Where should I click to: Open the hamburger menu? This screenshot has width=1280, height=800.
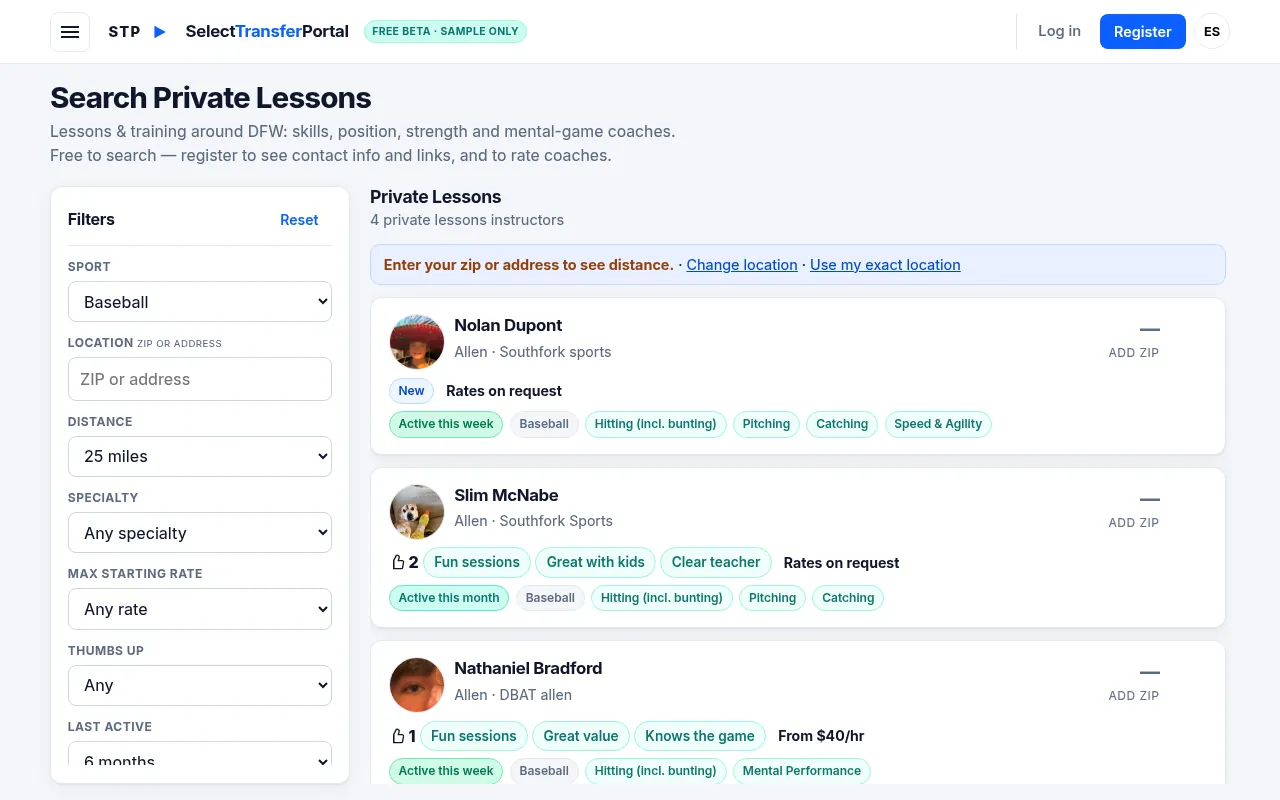pos(70,32)
